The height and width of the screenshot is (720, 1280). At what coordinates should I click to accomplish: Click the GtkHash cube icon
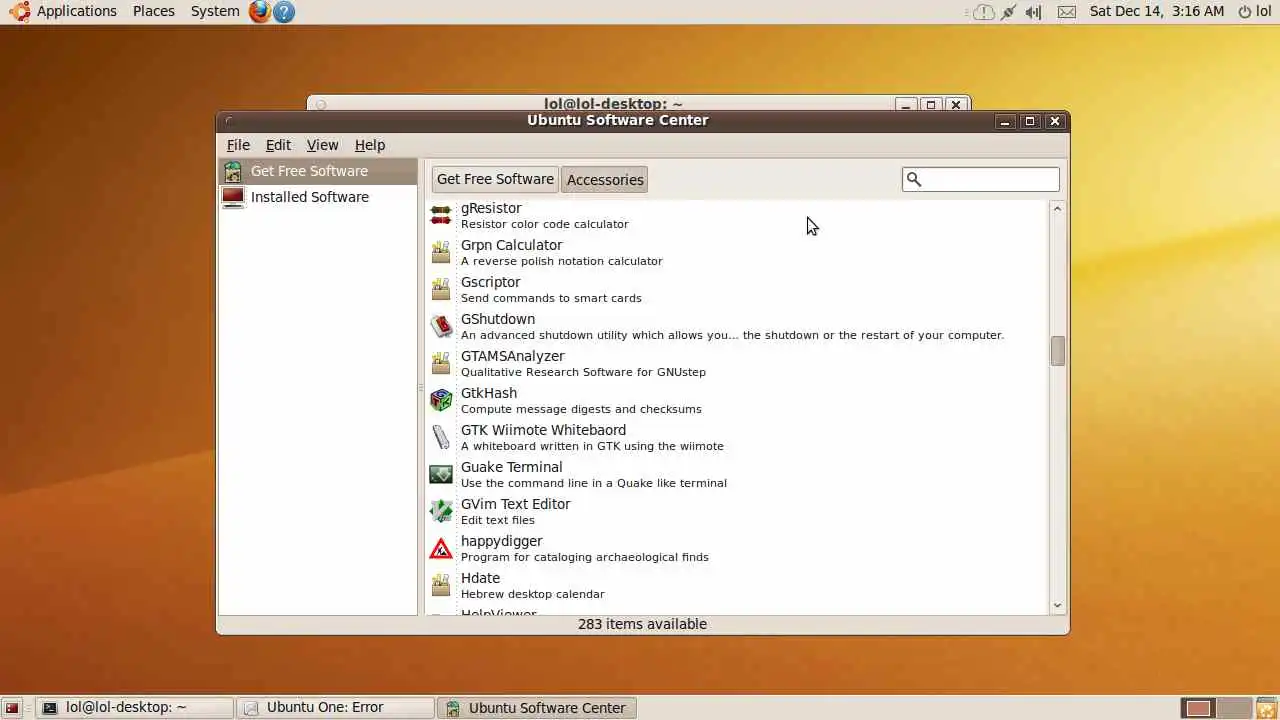[x=441, y=400]
